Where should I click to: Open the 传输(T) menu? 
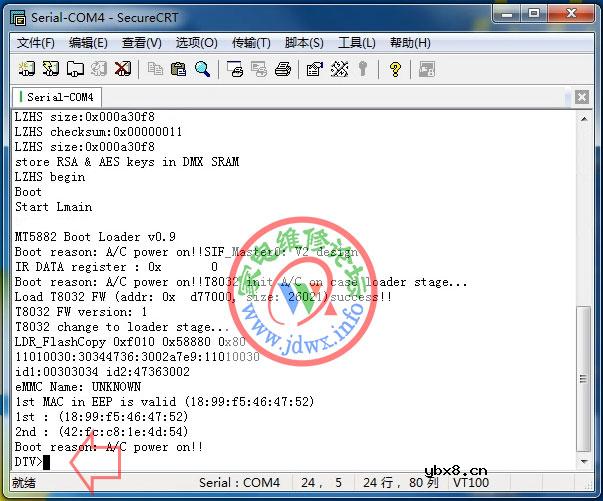[251, 43]
